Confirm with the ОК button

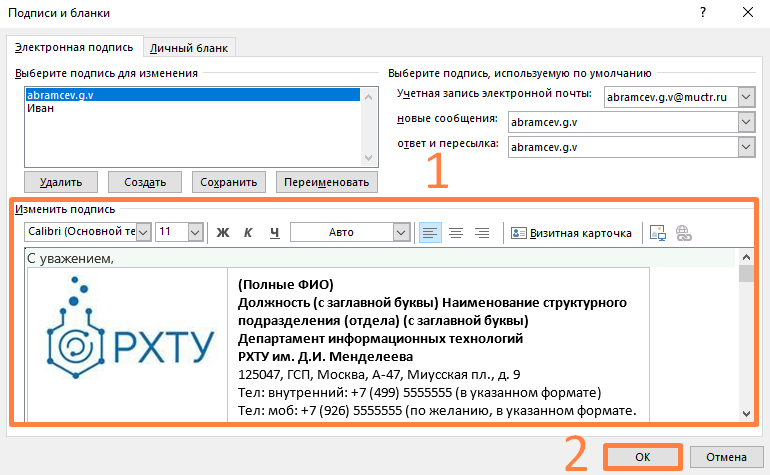tap(642, 457)
